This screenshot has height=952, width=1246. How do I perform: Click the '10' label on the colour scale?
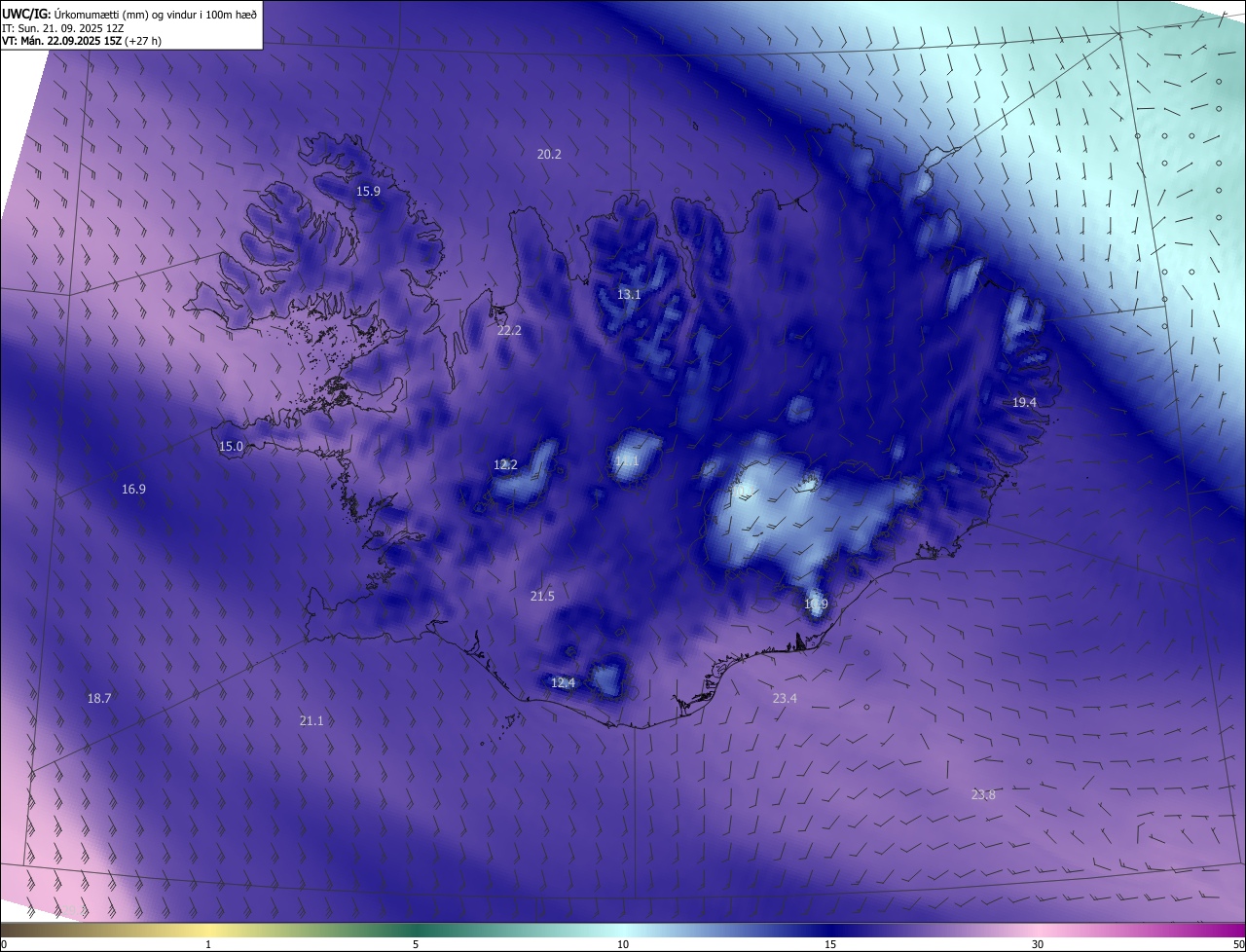coord(623,944)
